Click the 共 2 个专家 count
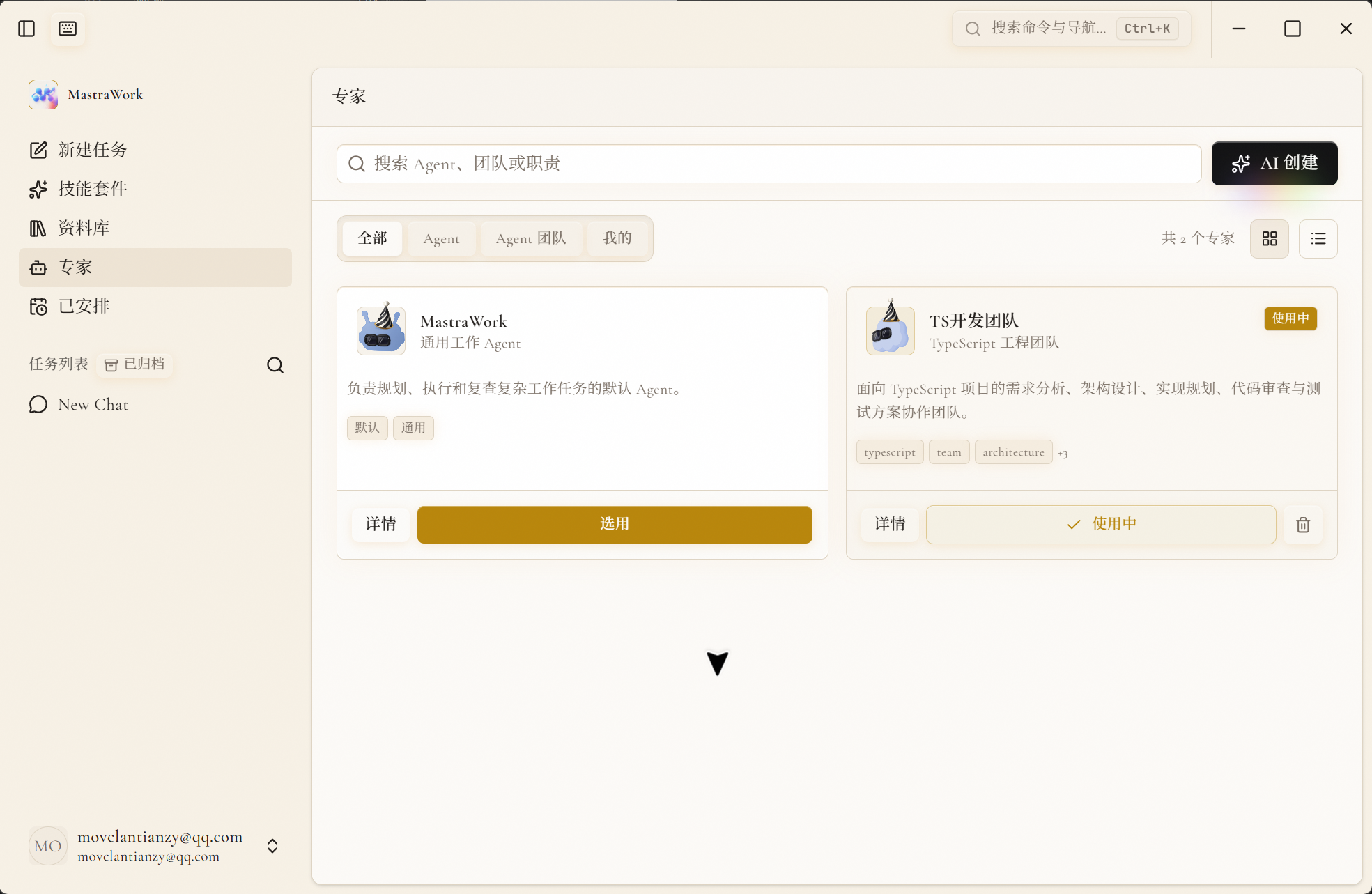1372x894 pixels. 1198,238
